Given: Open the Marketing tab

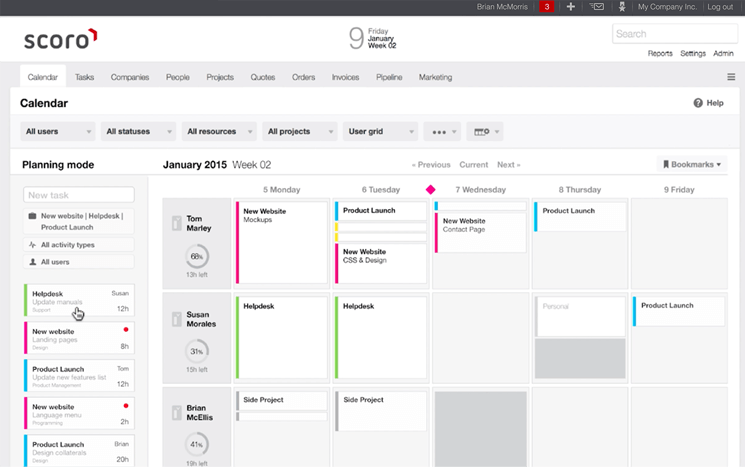Looking at the screenshot, I should click(x=435, y=77).
